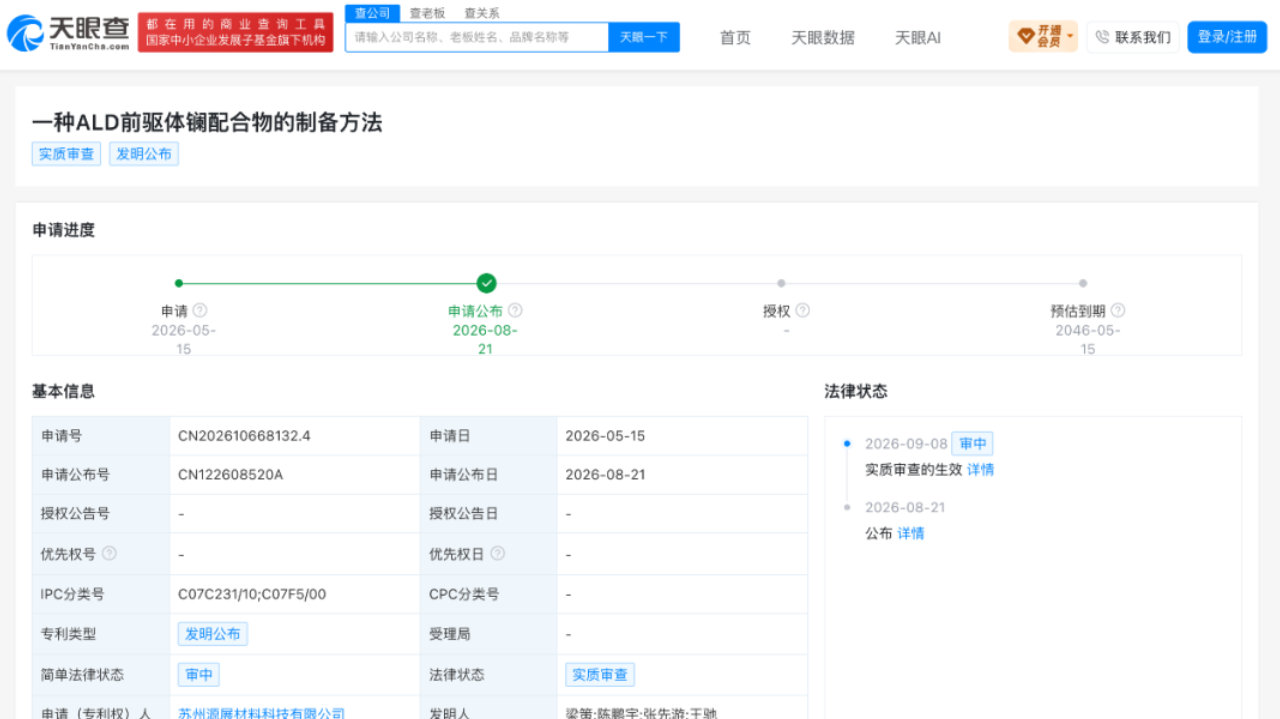
Task: Click the 申请 progress start dot
Action: [x=179, y=283]
